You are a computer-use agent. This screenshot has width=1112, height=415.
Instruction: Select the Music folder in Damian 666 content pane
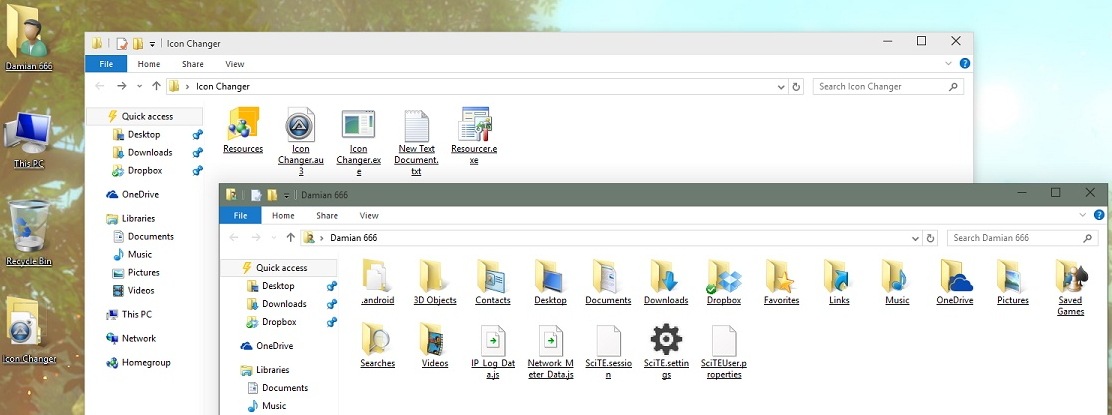click(x=897, y=282)
